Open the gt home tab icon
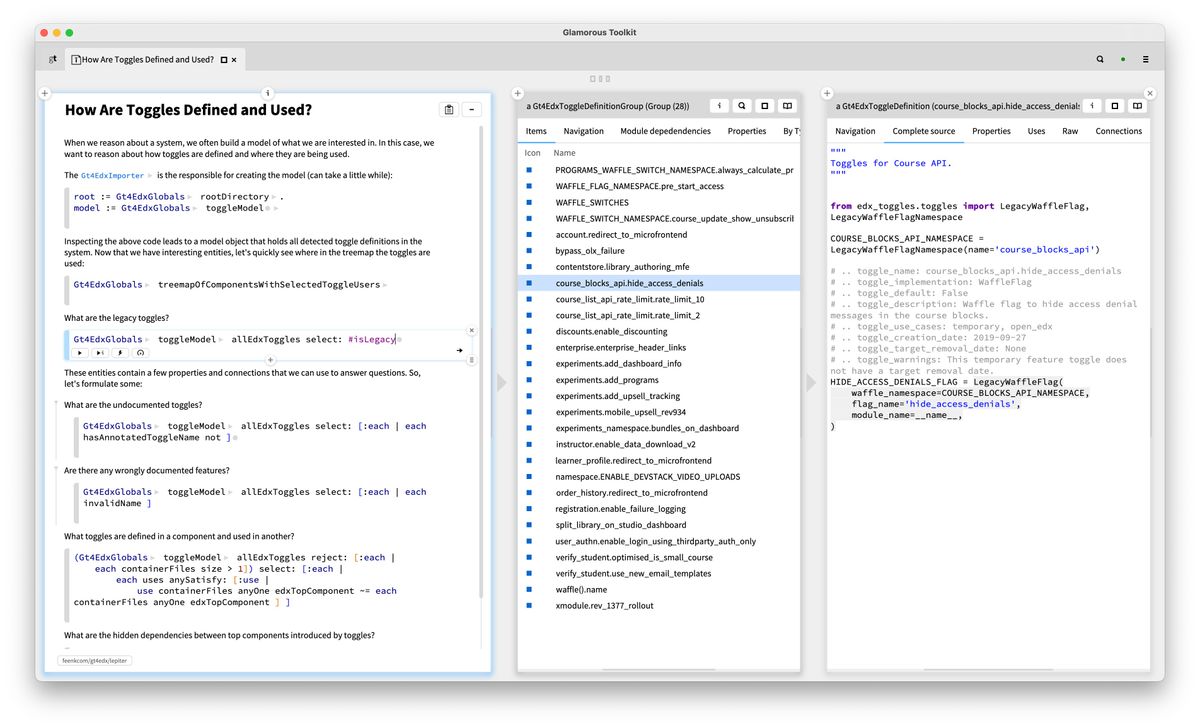Screen dimensions: 1200x728 point(53,60)
